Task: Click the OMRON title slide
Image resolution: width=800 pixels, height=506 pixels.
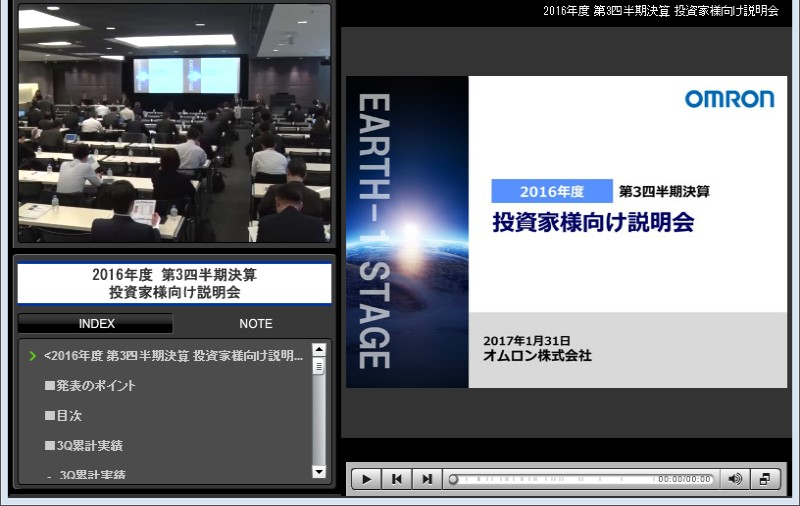Action: click(566, 232)
